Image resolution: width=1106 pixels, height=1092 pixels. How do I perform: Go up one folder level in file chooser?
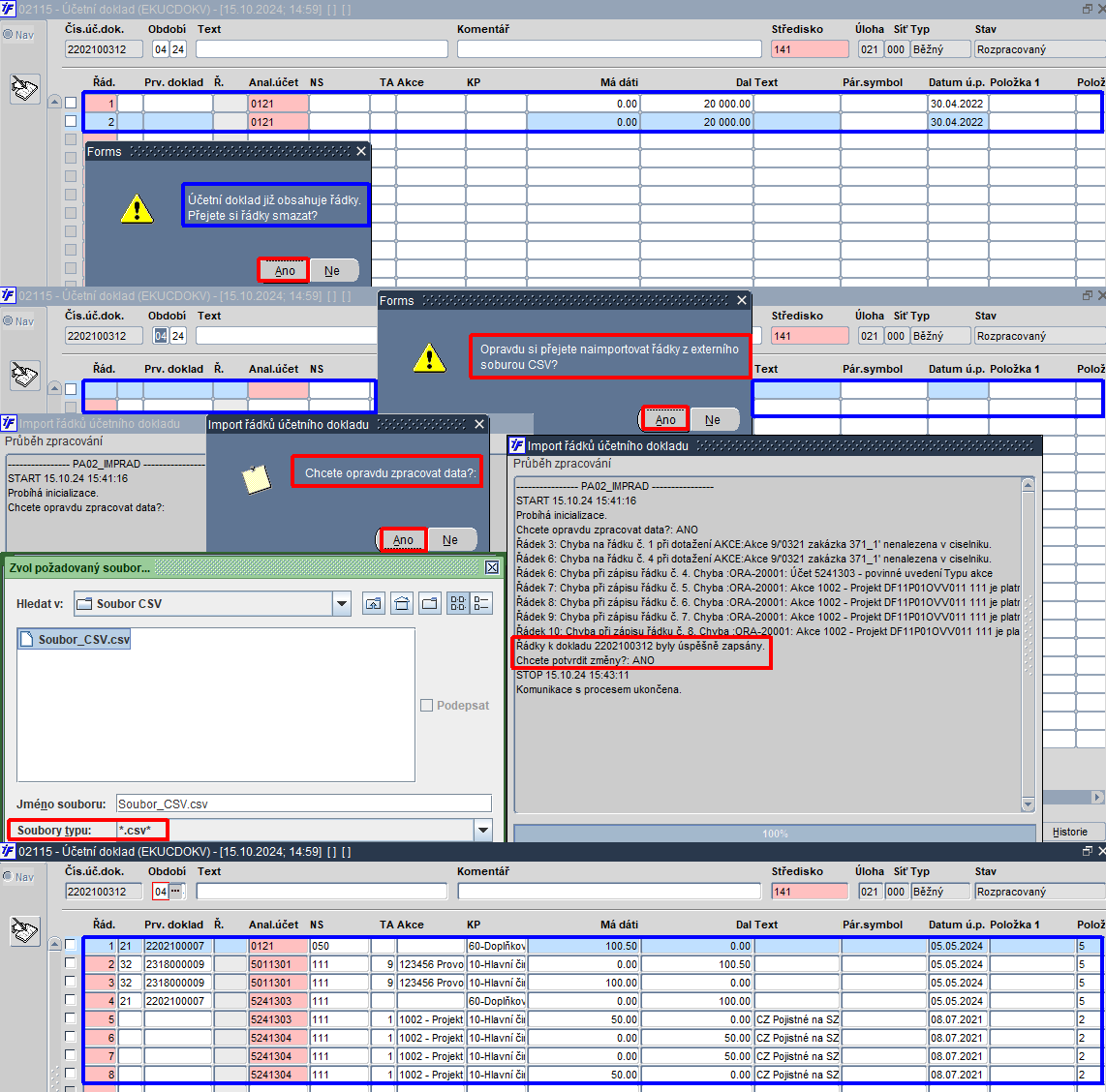tap(373, 603)
